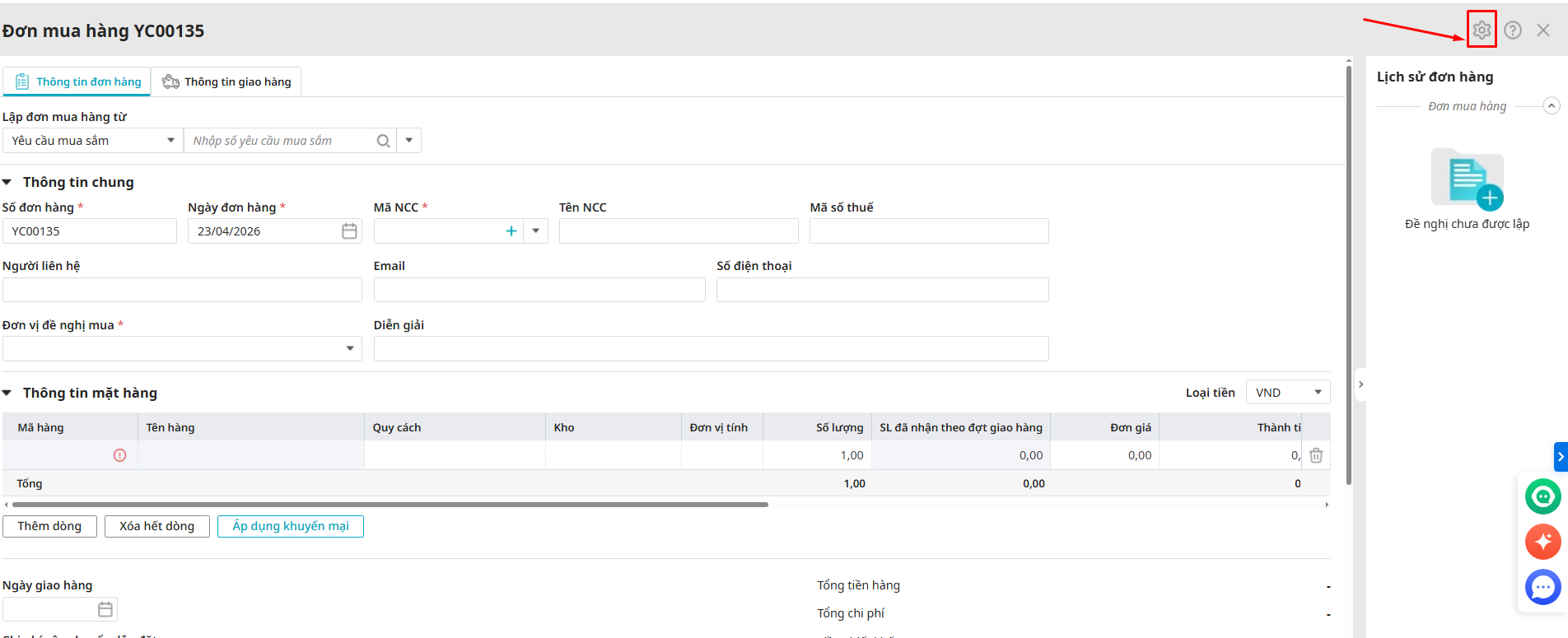Viewport: 1568px width, 638px height.
Task: Click the Thêm dòng button
Action: pos(50,526)
